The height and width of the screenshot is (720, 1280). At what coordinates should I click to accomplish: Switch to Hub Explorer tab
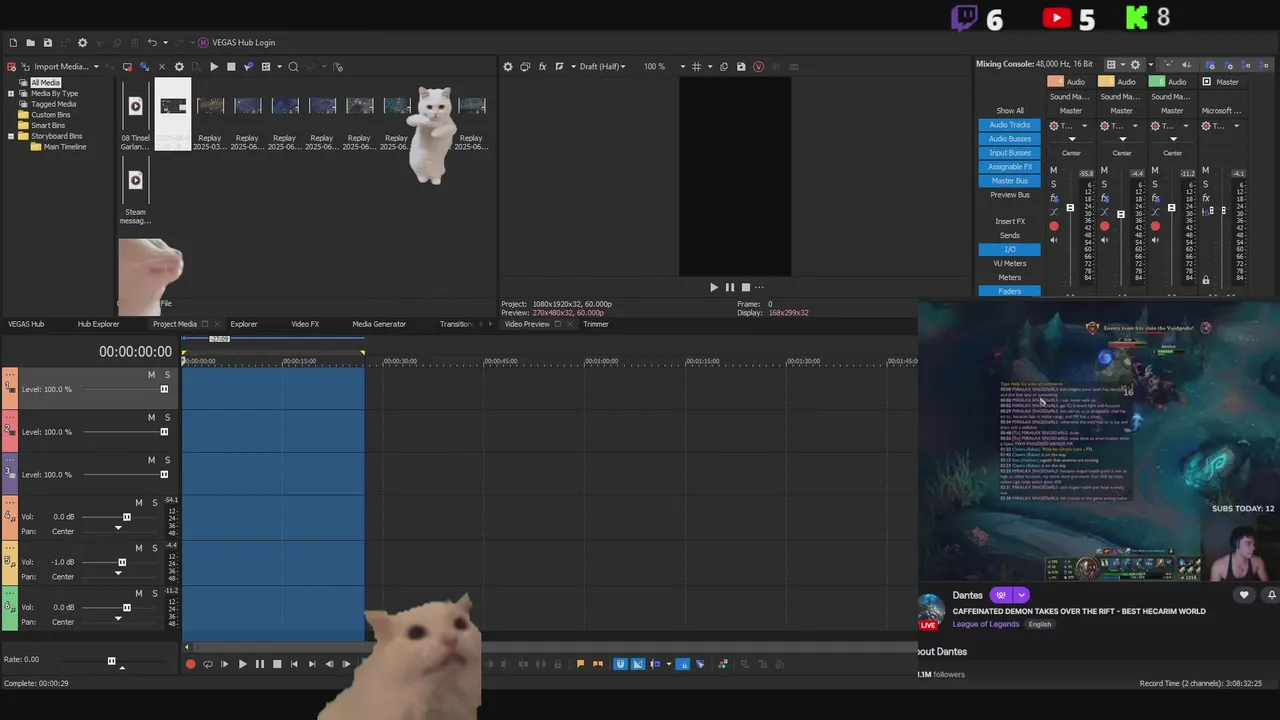click(x=98, y=324)
